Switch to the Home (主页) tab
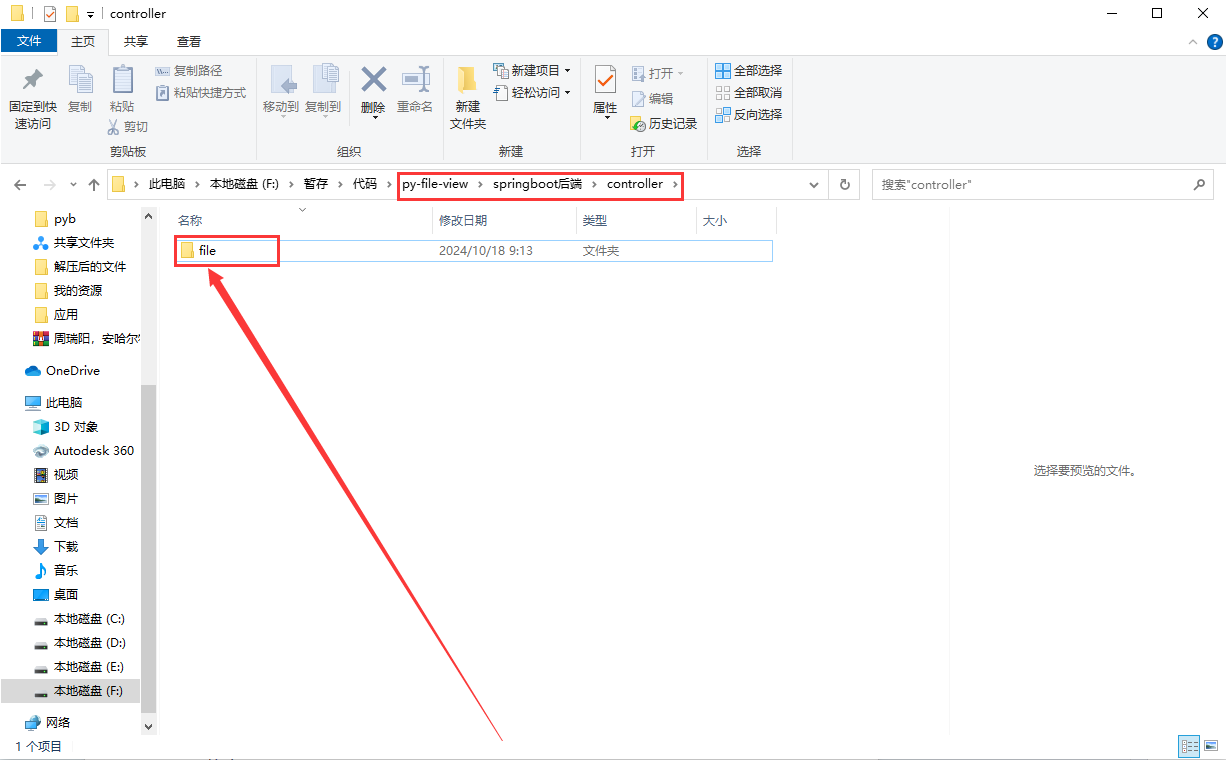The width and height of the screenshot is (1226, 760). tap(83, 41)
